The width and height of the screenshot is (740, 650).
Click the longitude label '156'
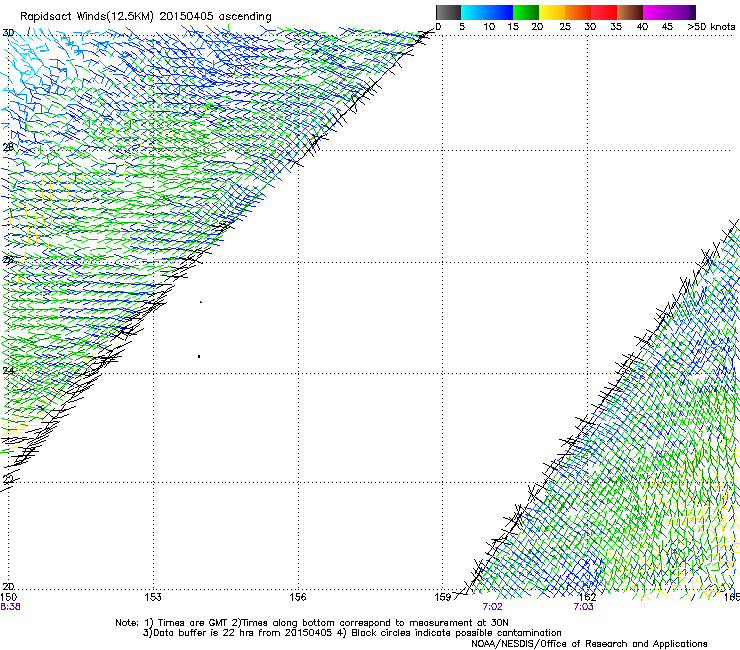(x=298, y=597)
